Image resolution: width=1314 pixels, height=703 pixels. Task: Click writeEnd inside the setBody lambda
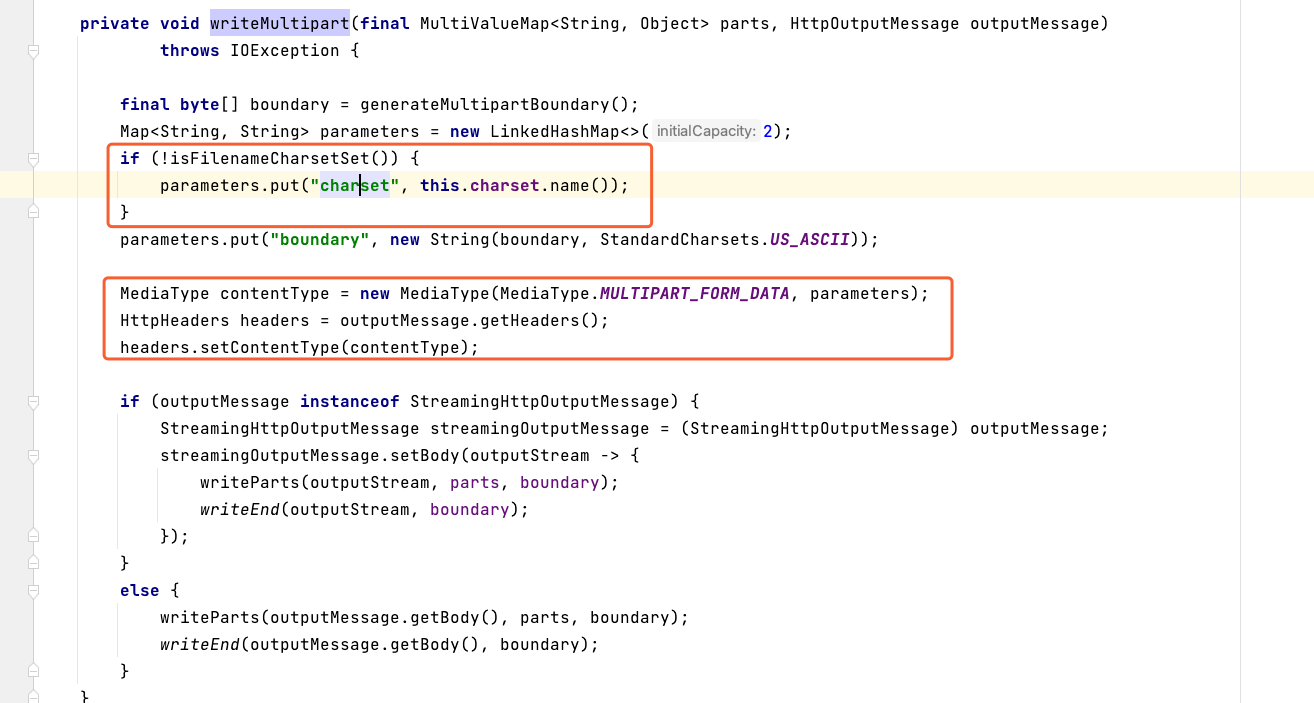point(240,509)
